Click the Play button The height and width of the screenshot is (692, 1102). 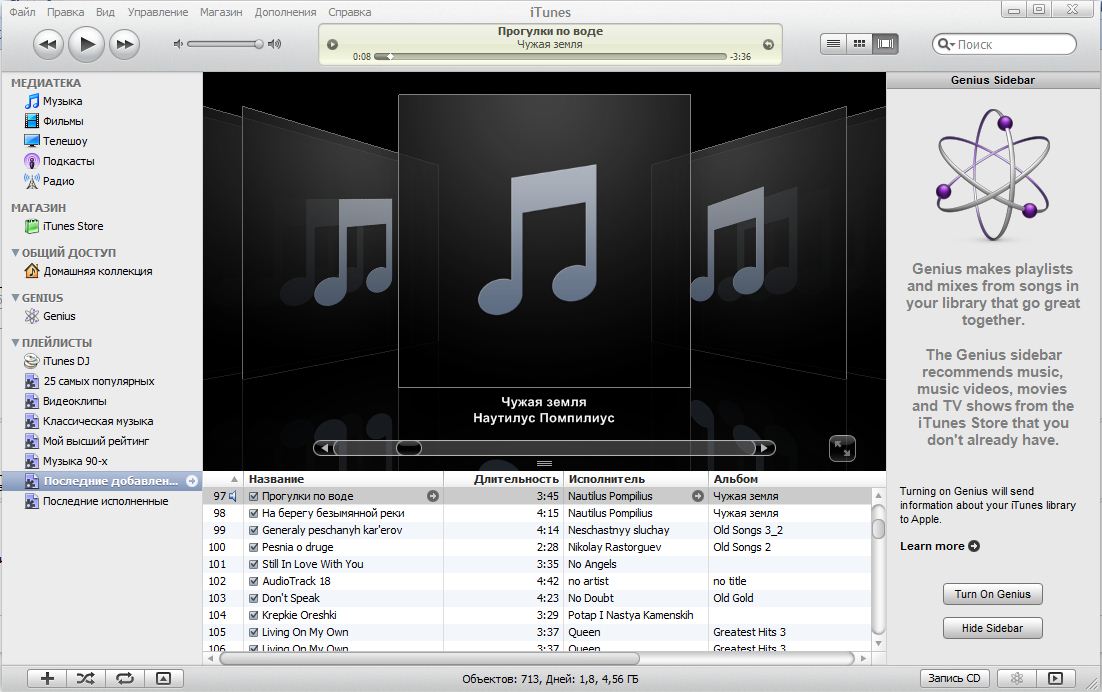86,43
